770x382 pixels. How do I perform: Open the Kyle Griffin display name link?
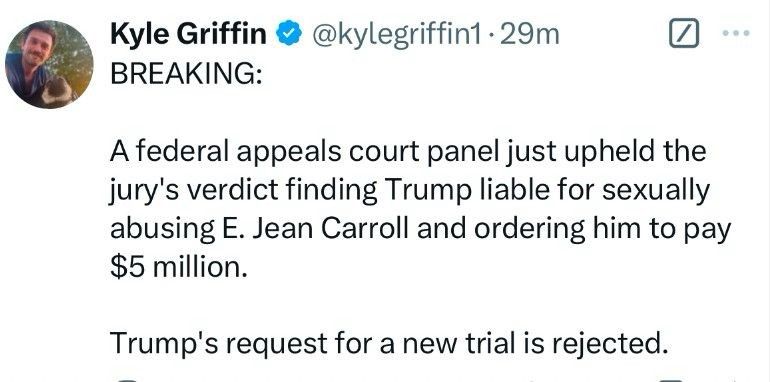(189, 34)
